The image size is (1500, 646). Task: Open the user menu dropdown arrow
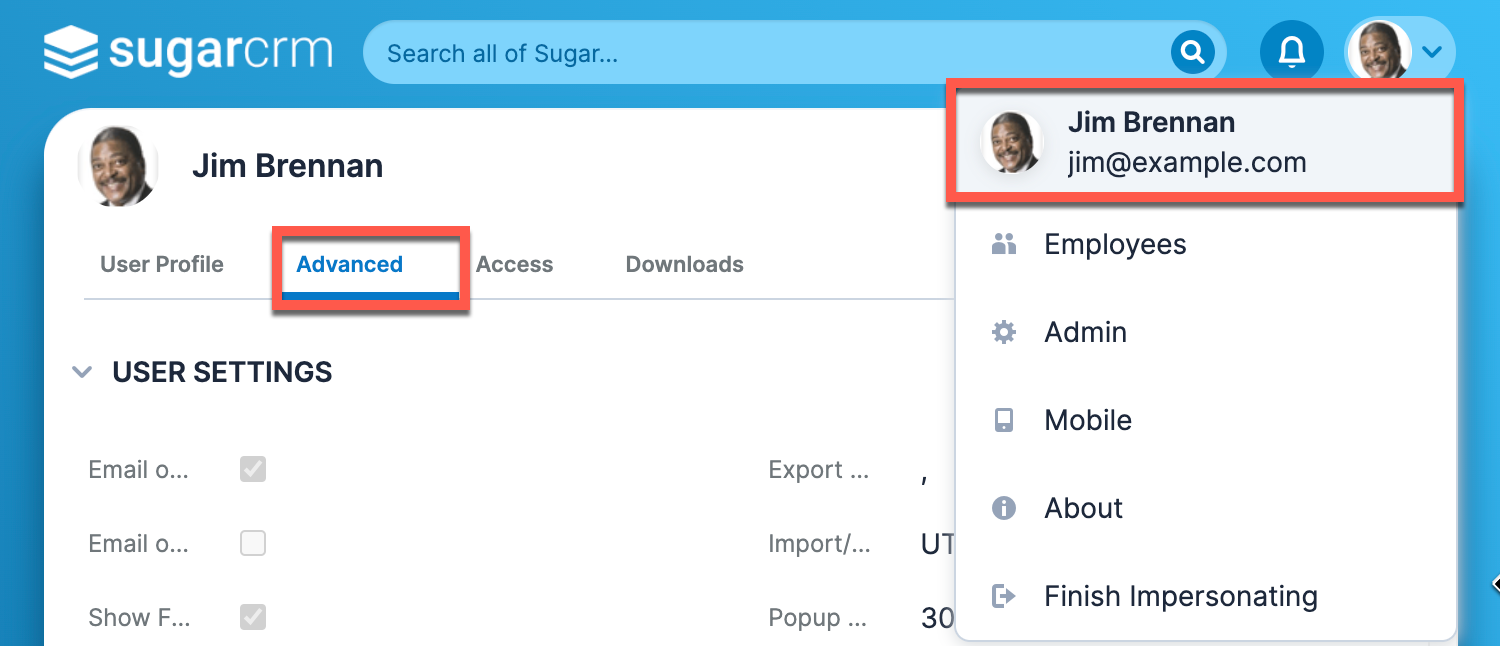coord(1432,52)
